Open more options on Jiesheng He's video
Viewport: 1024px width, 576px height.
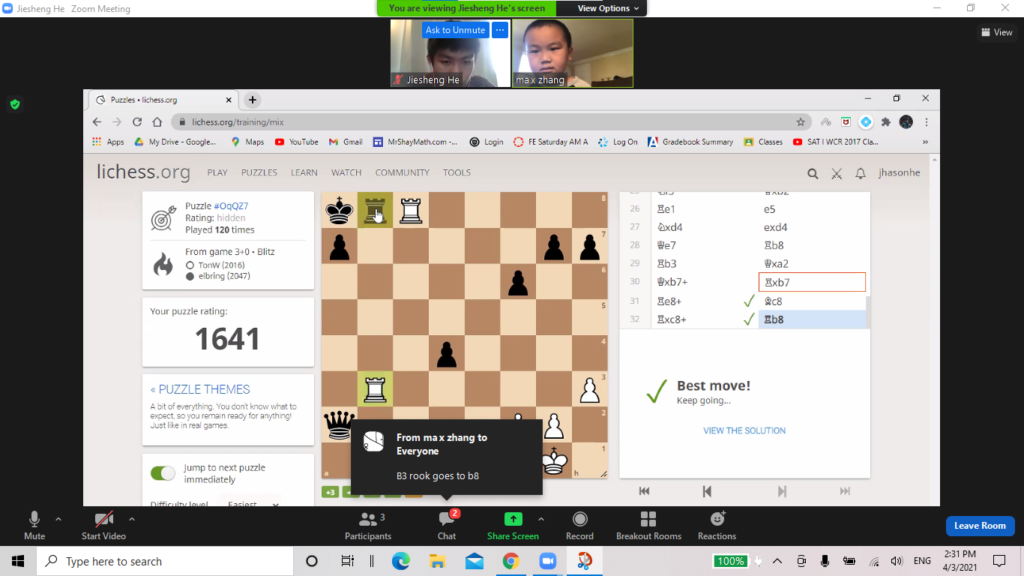pyautogui.click(x=500, y=30)
